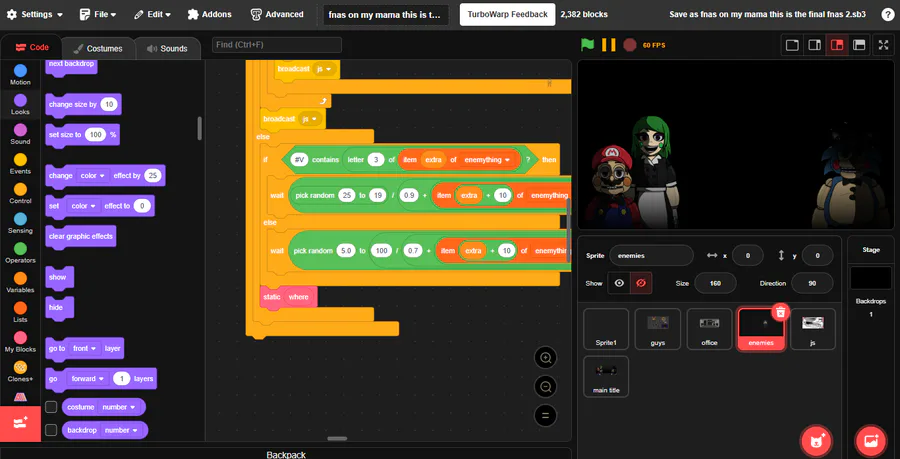Select the Control block category

tap(20, 194)
